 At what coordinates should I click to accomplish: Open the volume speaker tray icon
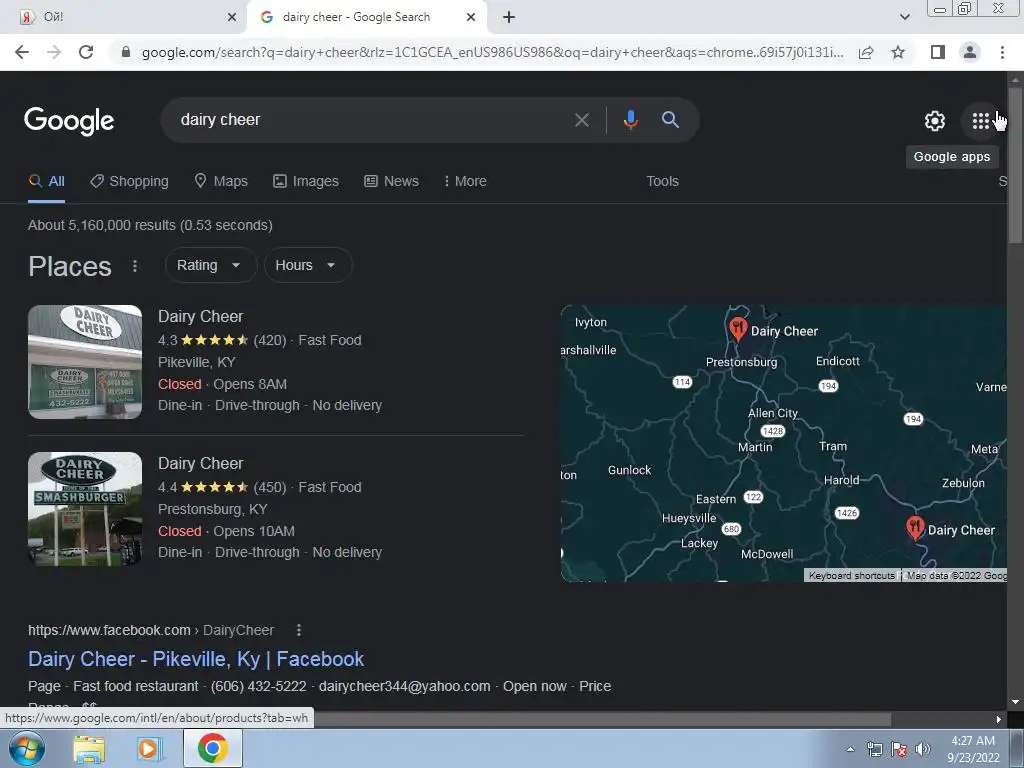tap(922, 749)
